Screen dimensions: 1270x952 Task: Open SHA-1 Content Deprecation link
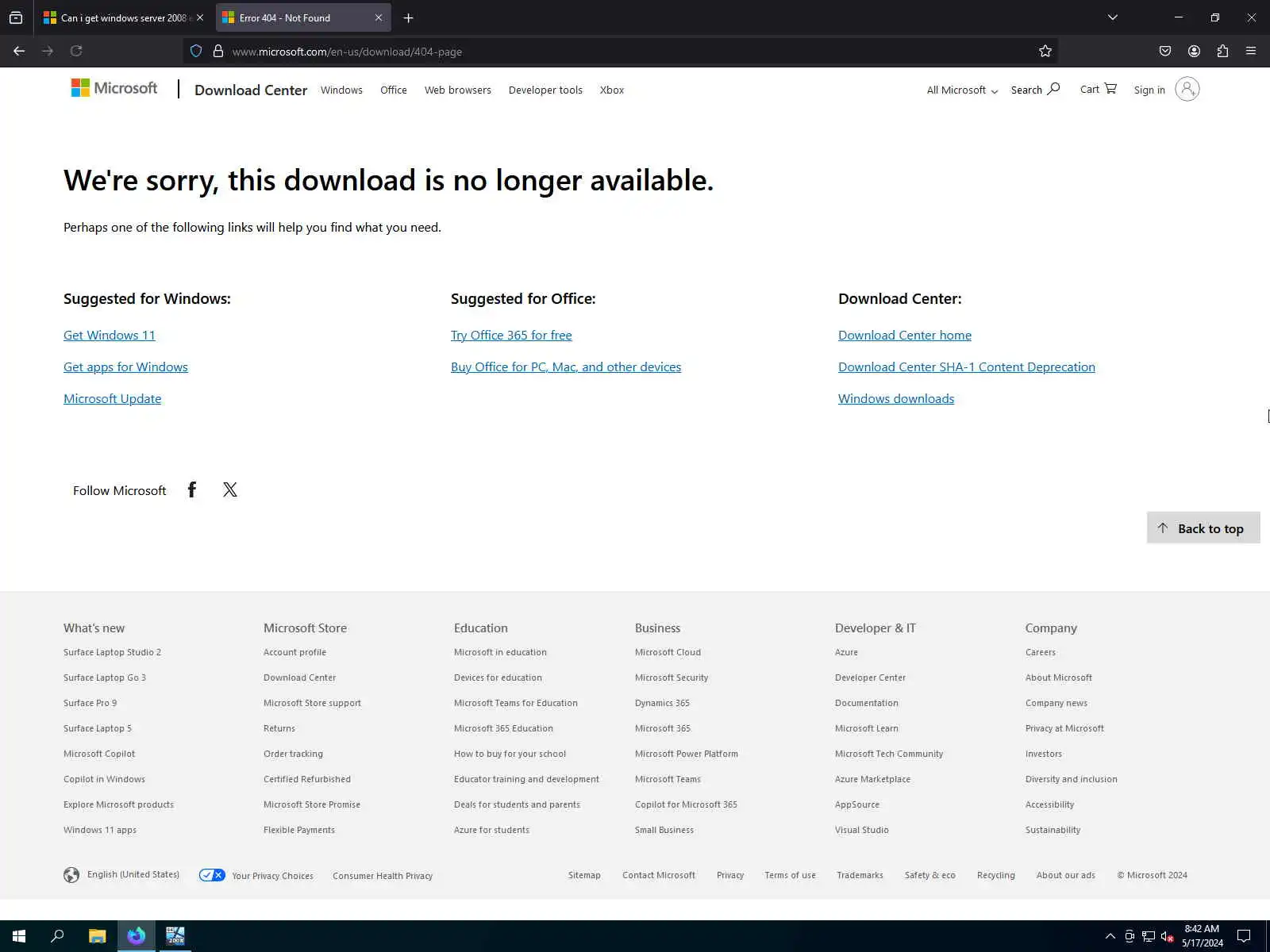[967, 367]
